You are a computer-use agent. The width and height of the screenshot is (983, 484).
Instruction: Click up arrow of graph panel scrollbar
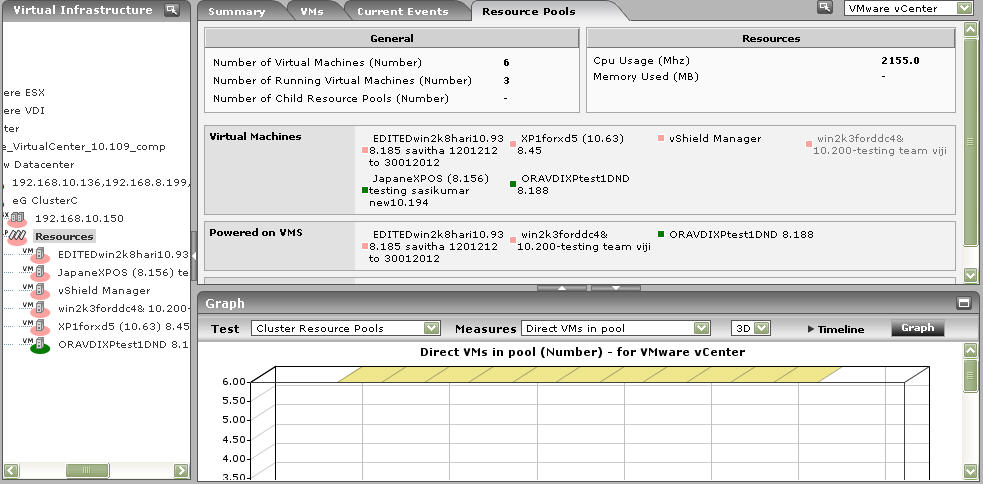point(970,351)
